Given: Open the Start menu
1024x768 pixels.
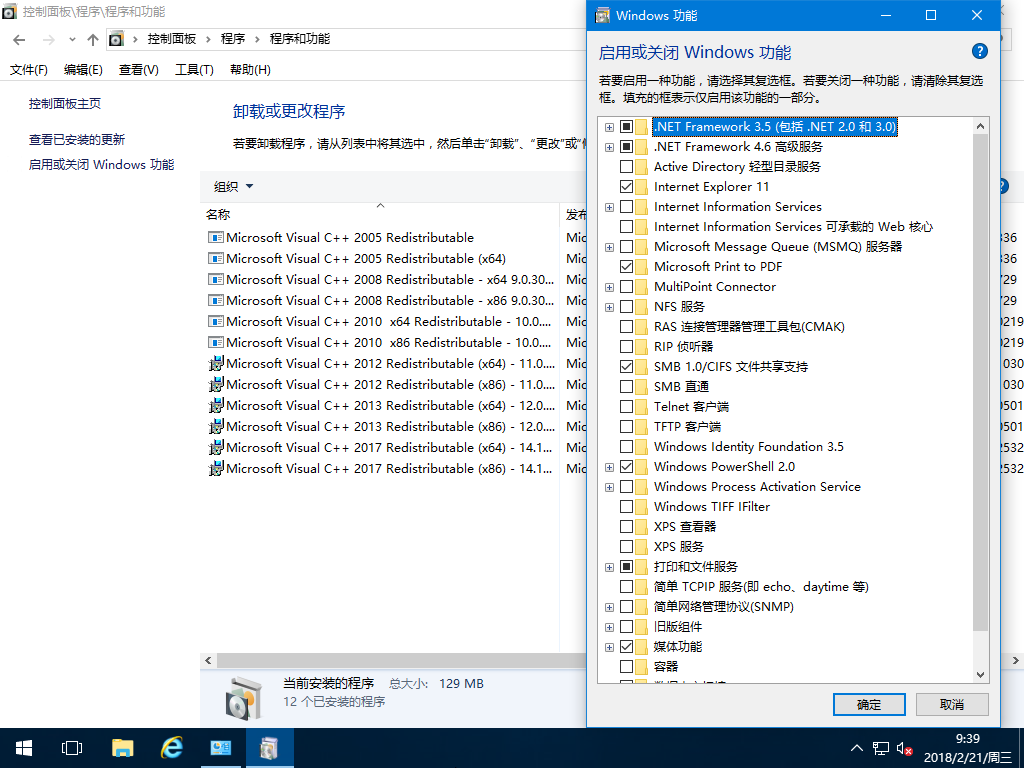Looking at the screenshot, I should tap(22, 747).
